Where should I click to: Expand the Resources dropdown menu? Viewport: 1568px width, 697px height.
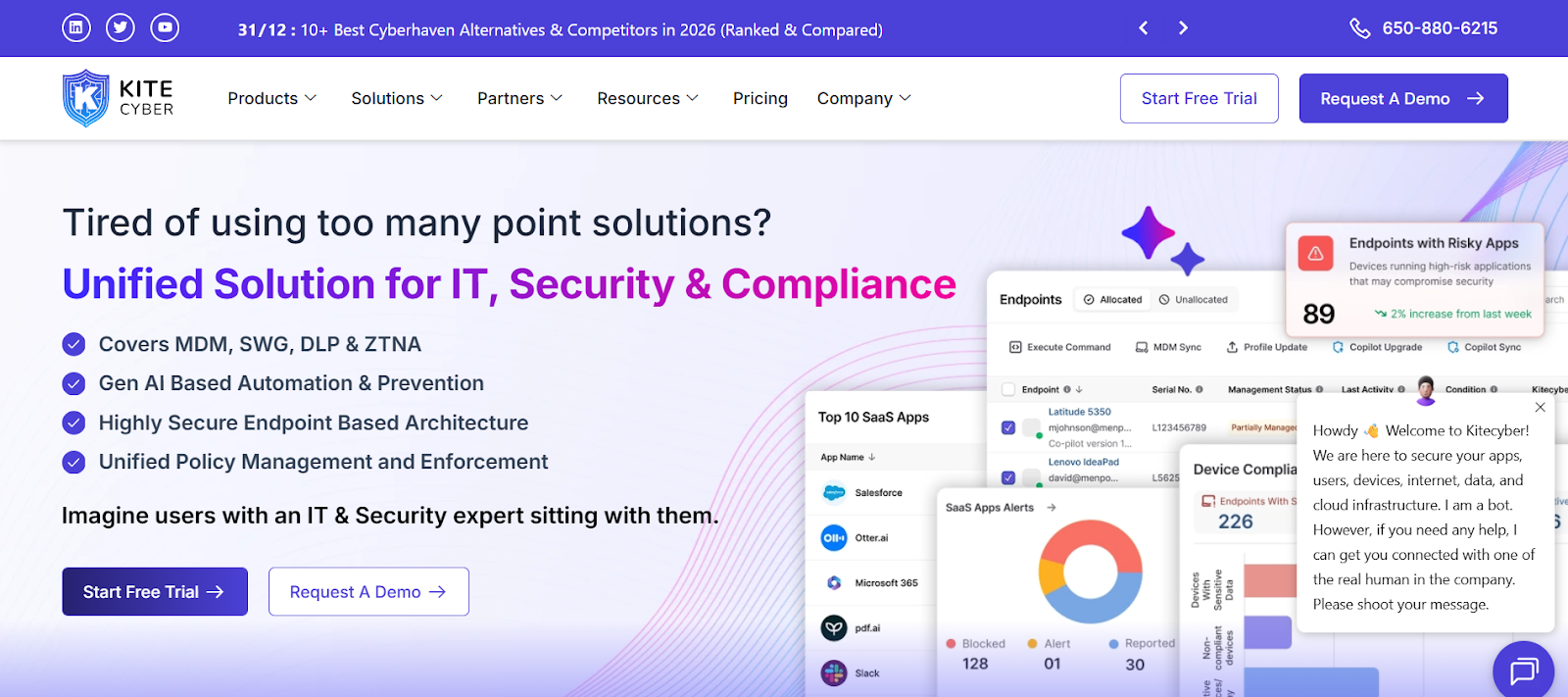pos(648,98)
